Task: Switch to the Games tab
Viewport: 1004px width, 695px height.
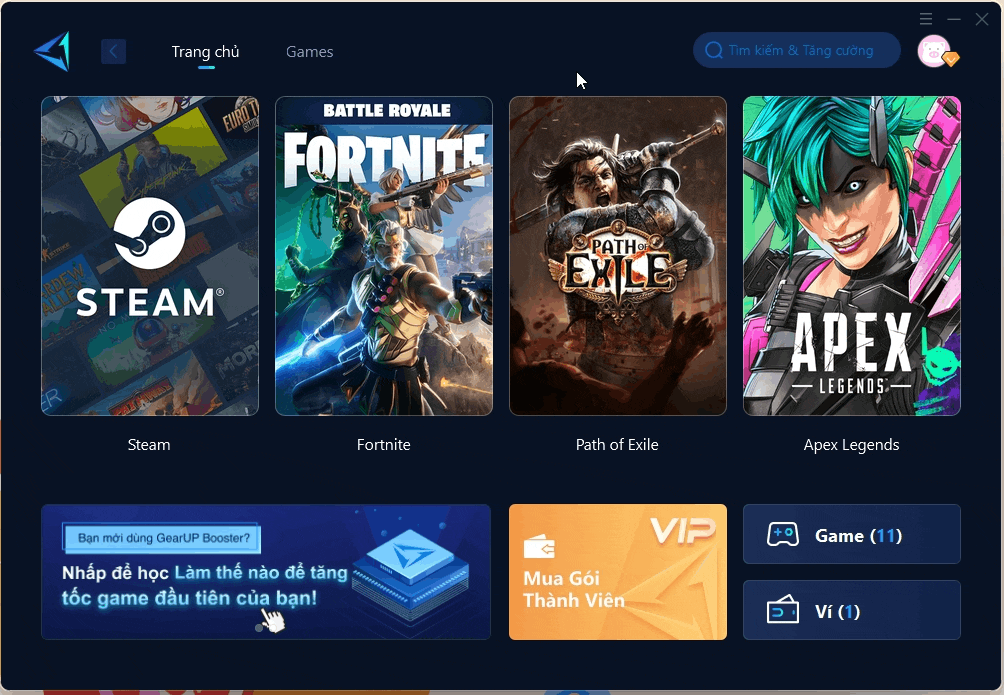Action: [309, 52]
